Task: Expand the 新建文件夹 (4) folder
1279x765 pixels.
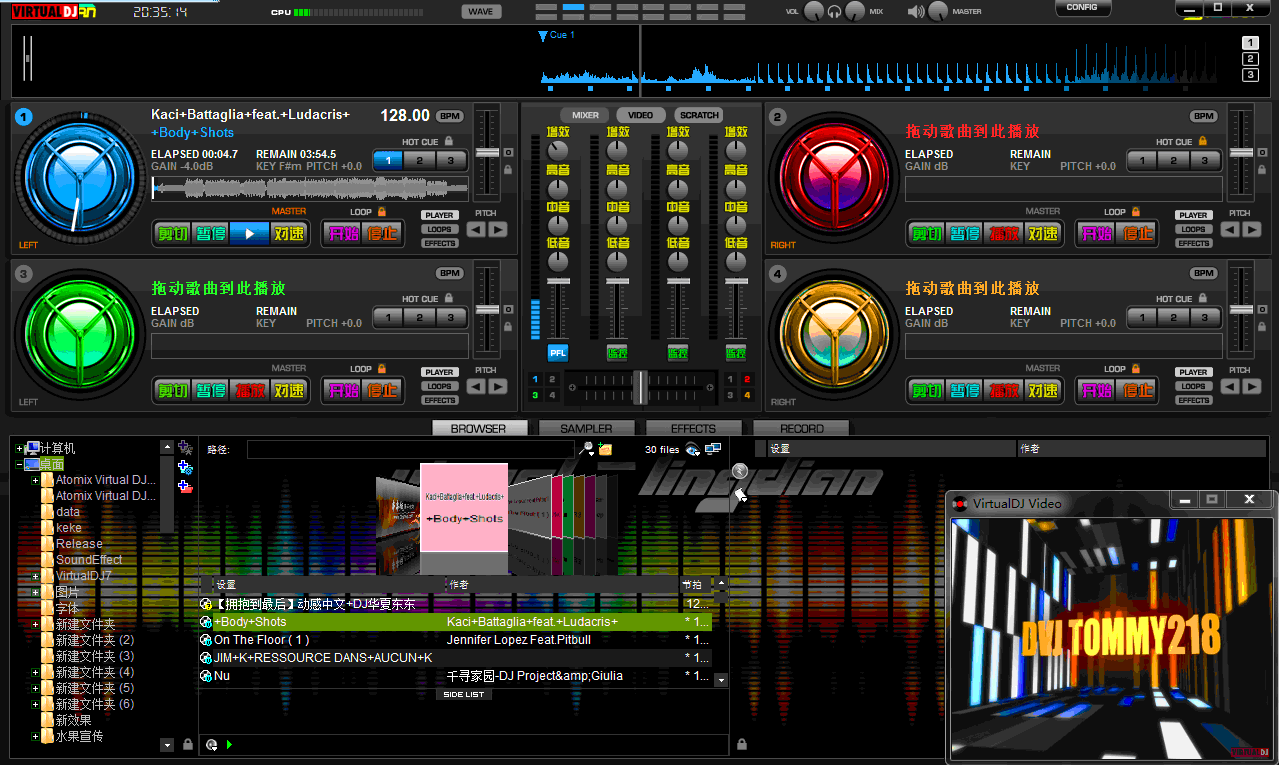Action: pos(35,673)
